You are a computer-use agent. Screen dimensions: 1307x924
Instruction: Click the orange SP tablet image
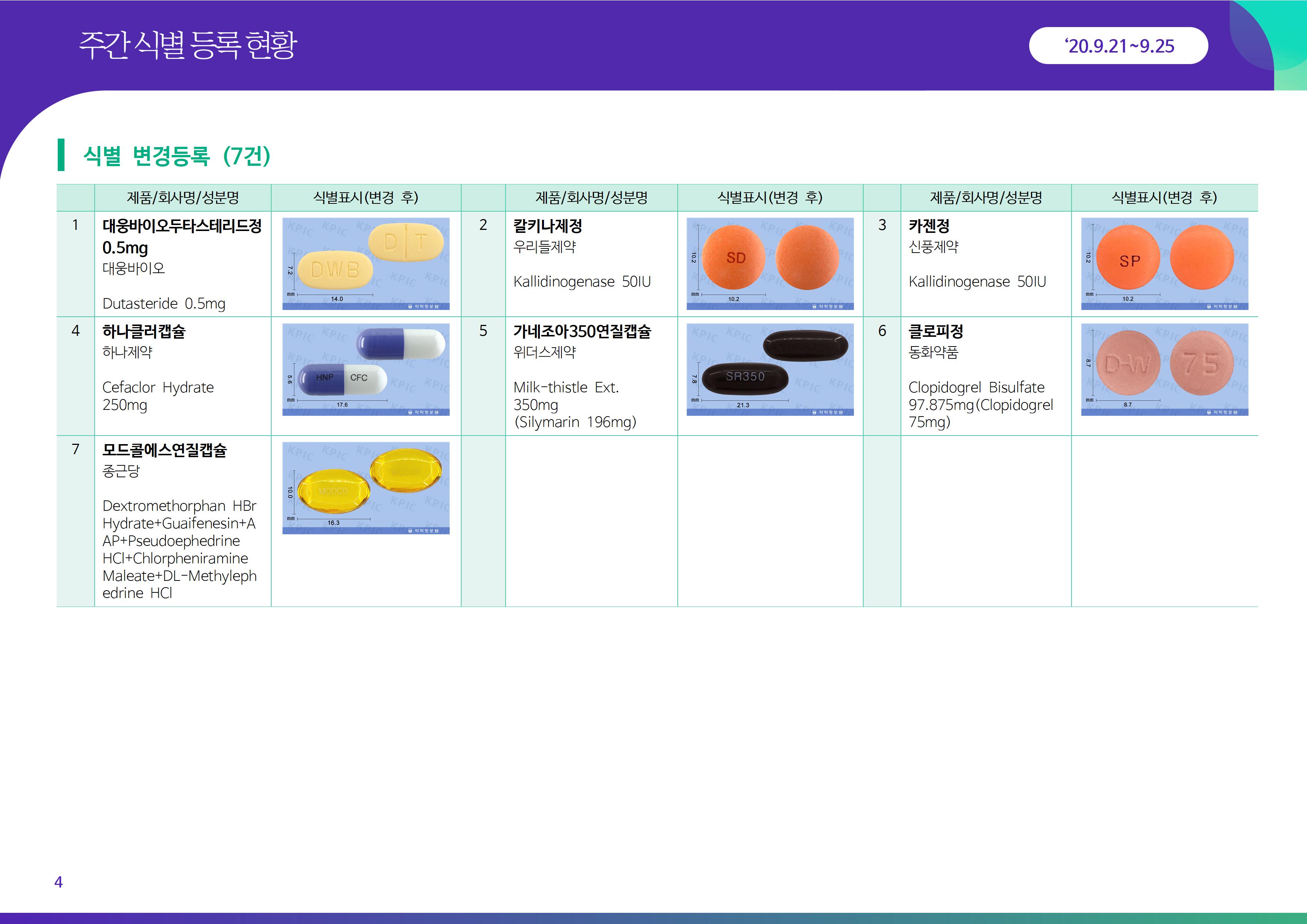click(1164, 263)
